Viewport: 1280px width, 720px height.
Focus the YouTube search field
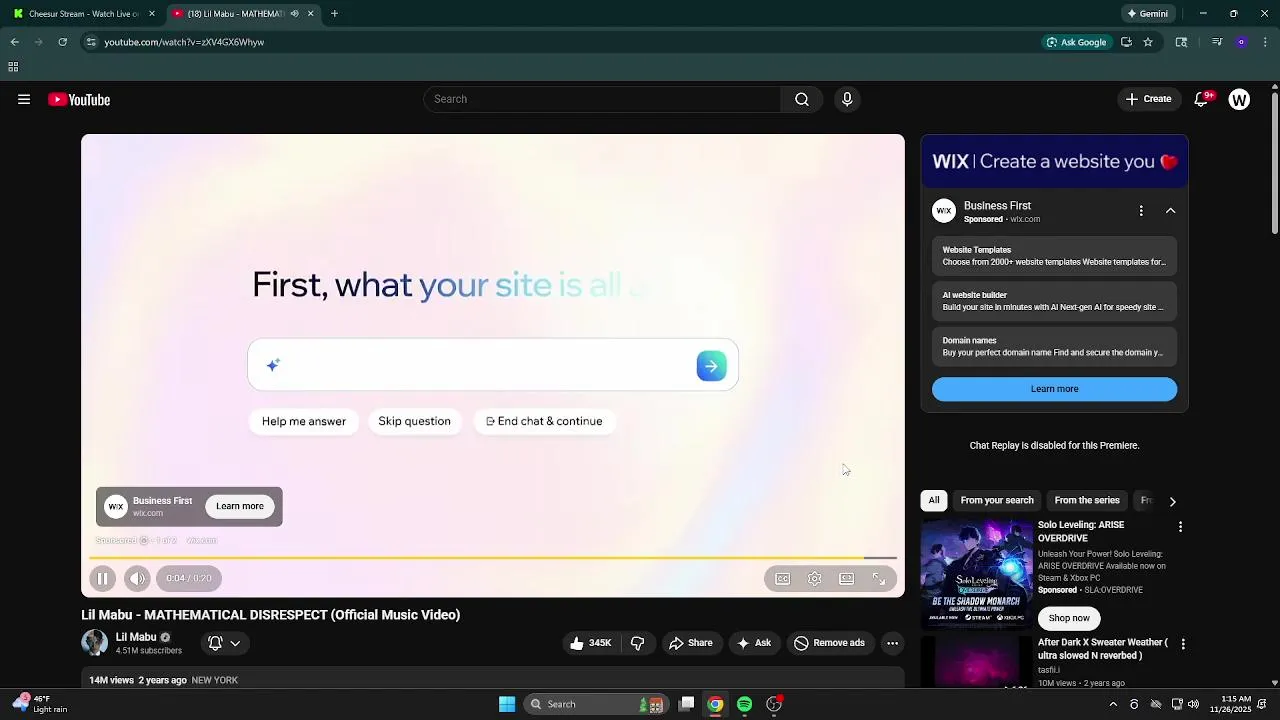click(x=603, y=99)
